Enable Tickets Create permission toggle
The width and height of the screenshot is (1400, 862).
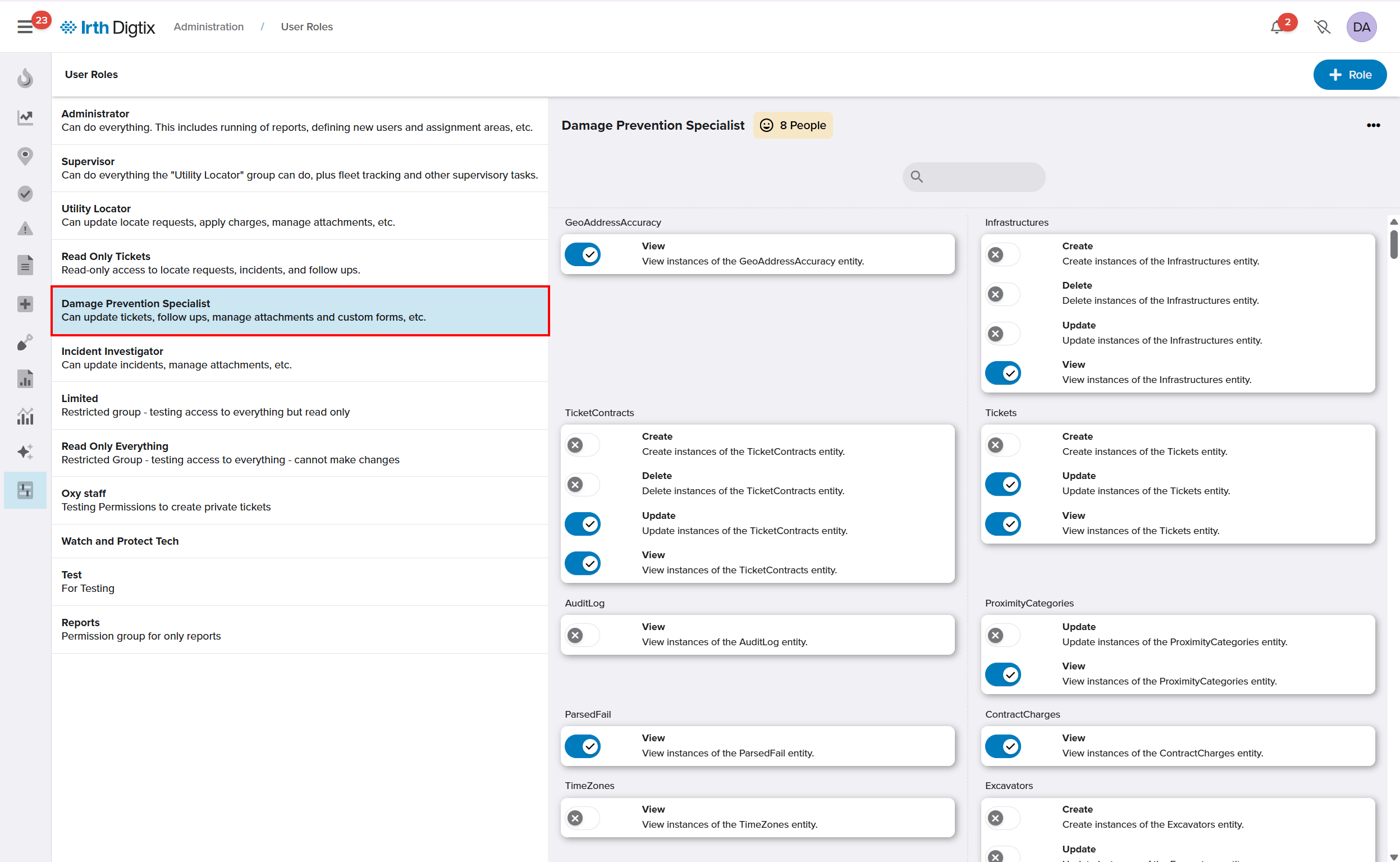1003,445
